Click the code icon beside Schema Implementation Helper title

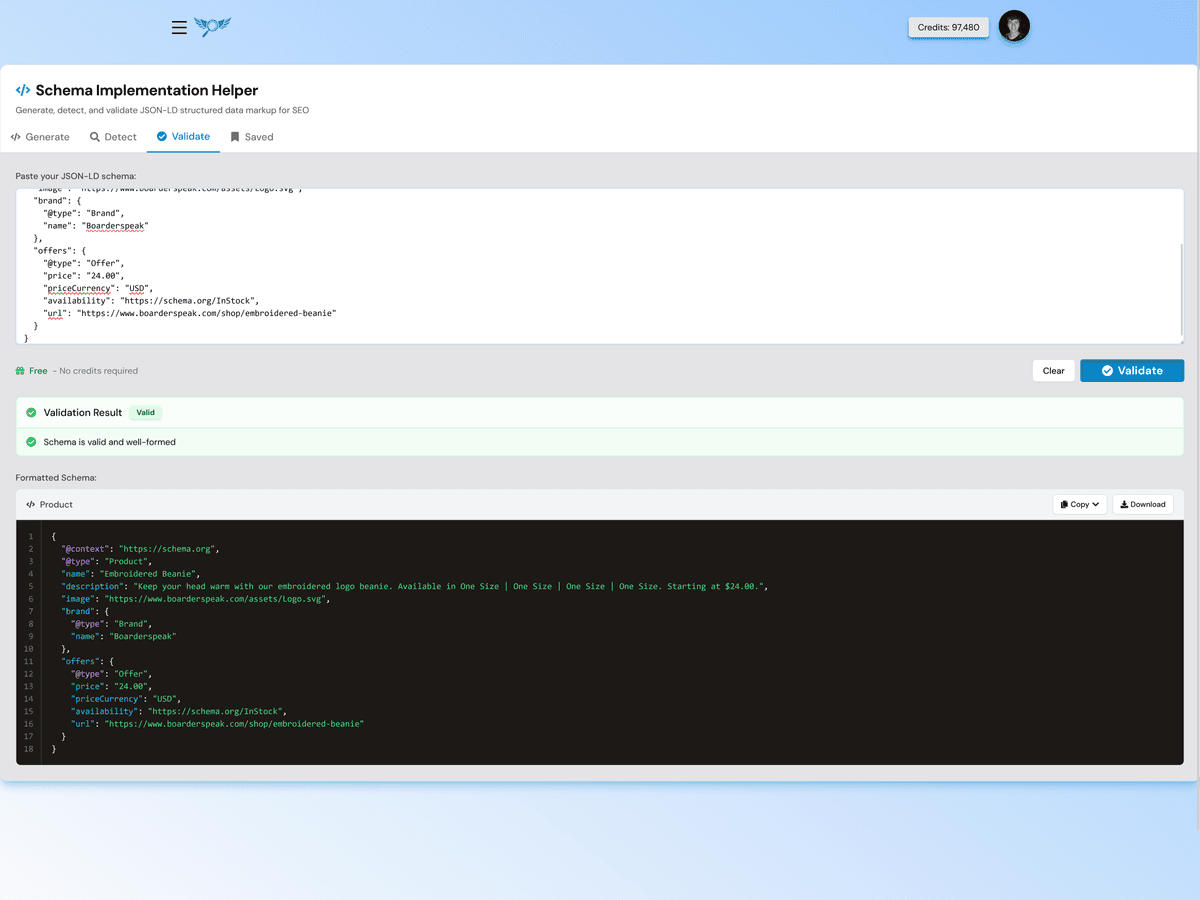click(22, 89)
